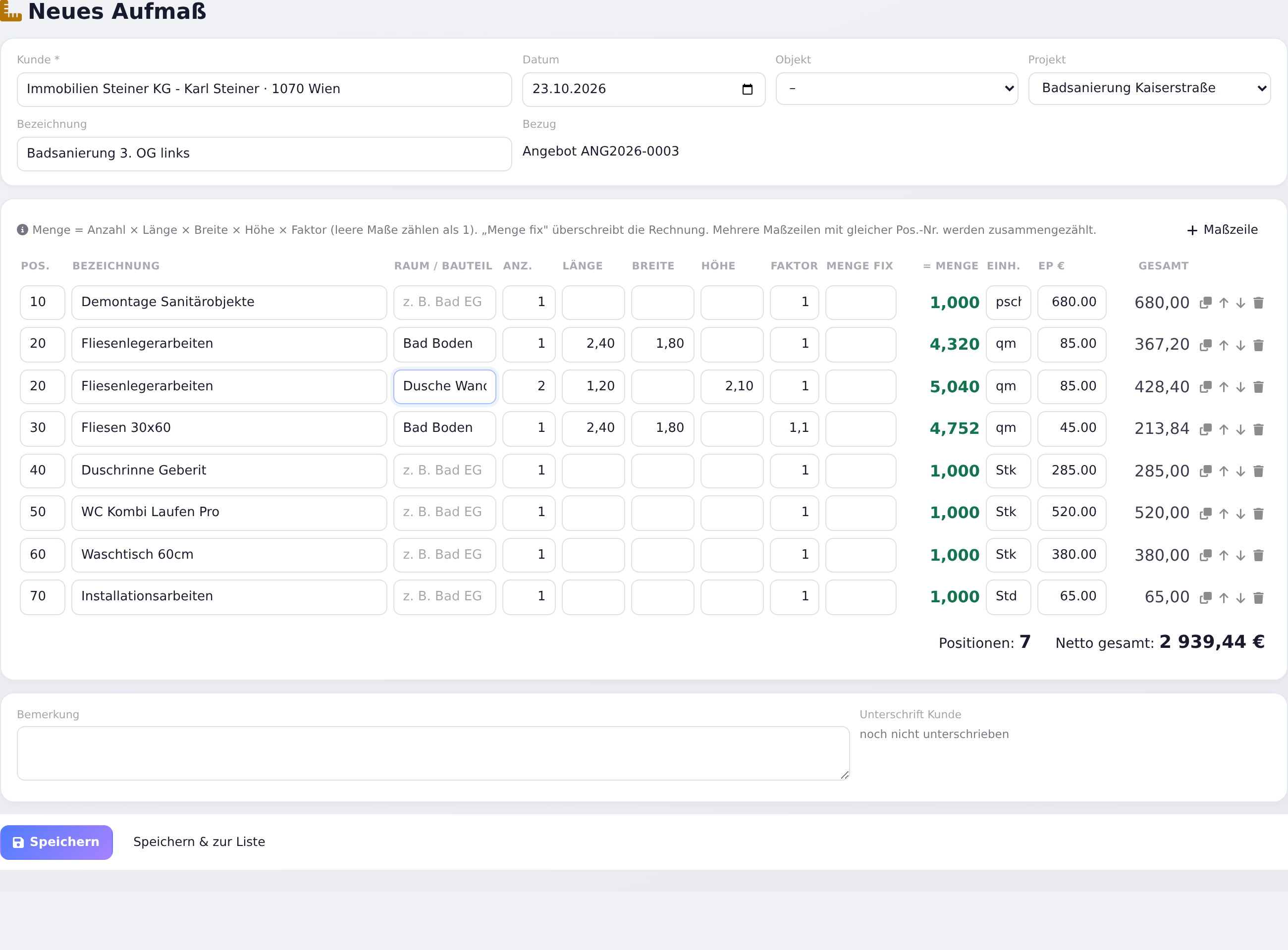Move Fliesen 30x60 row down
The width and height of the screenshot is (1288, 950).
click(x=1241, y=429)
